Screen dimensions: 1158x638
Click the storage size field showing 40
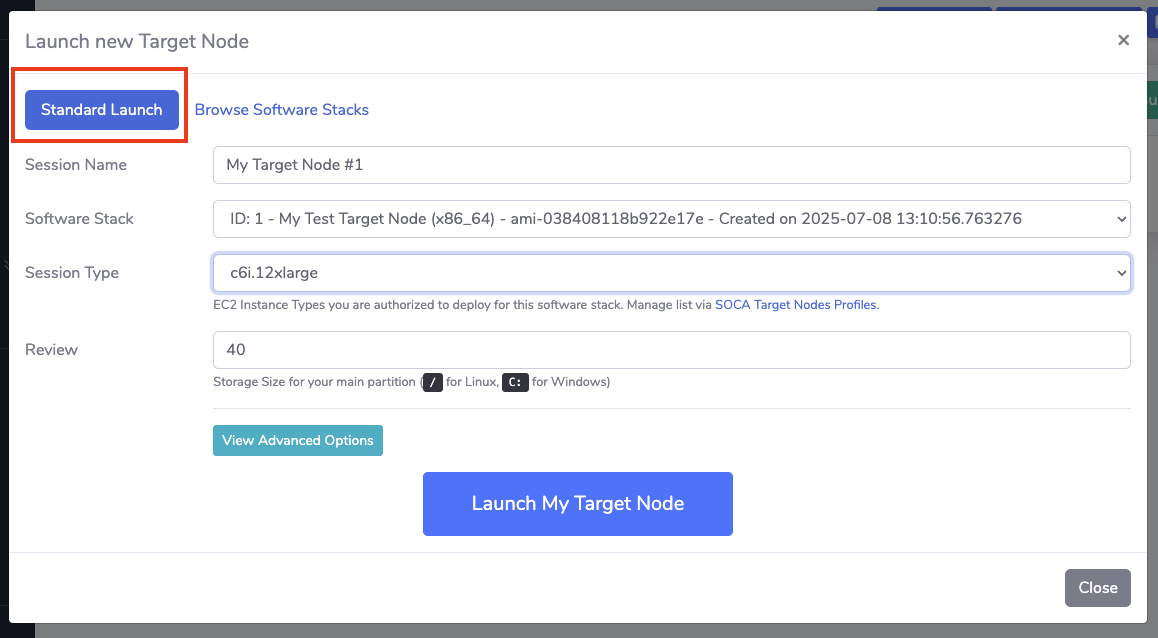click(x=671, y=350)
